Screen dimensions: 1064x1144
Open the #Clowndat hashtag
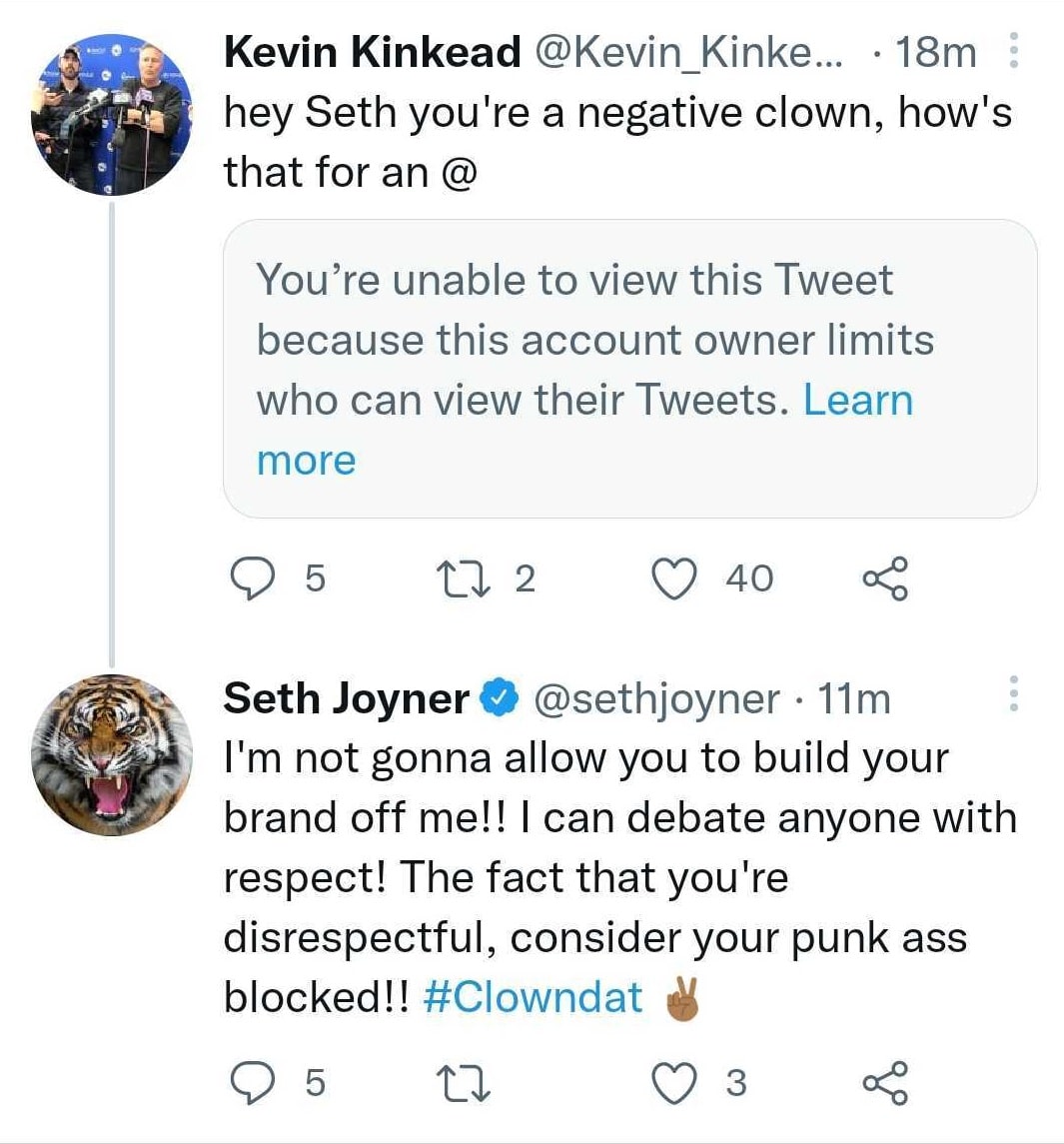[x=532, y=997]
